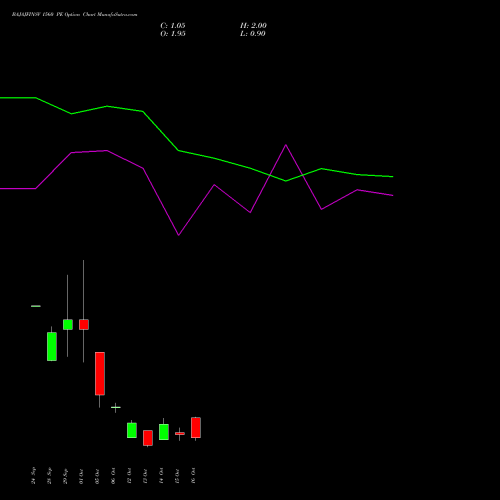Select the green 14 Oct candle
Image resolution: width=500 pixels, height=500 pixels.
pyautogui.click(x=164, y=432)
